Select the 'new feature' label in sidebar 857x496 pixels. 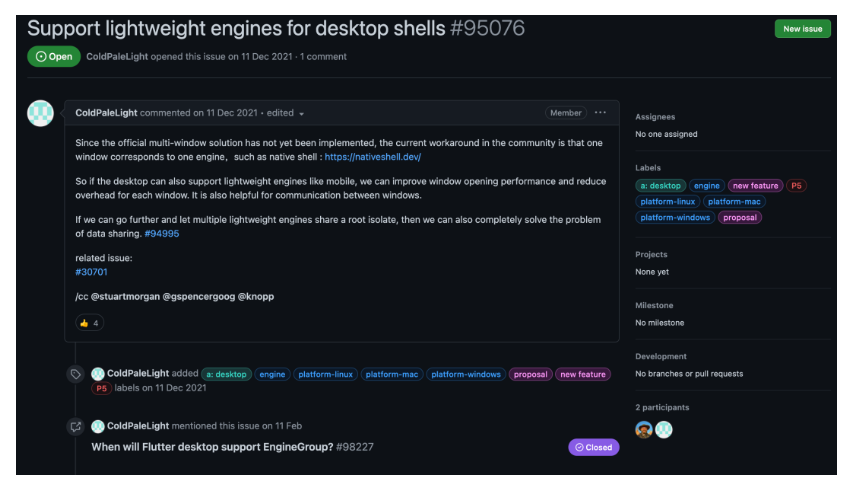(x=755, y=186)
